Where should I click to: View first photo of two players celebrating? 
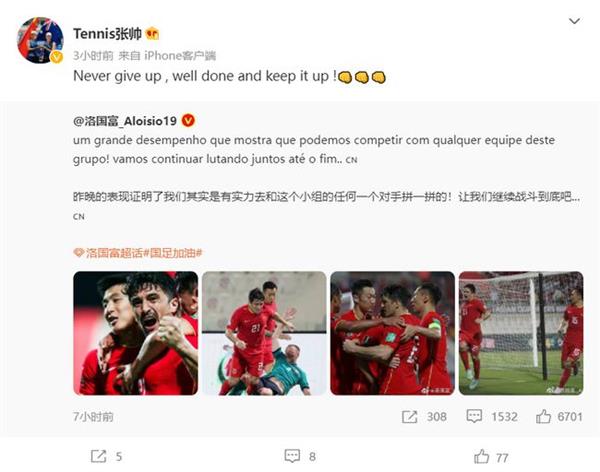point(135,333)
